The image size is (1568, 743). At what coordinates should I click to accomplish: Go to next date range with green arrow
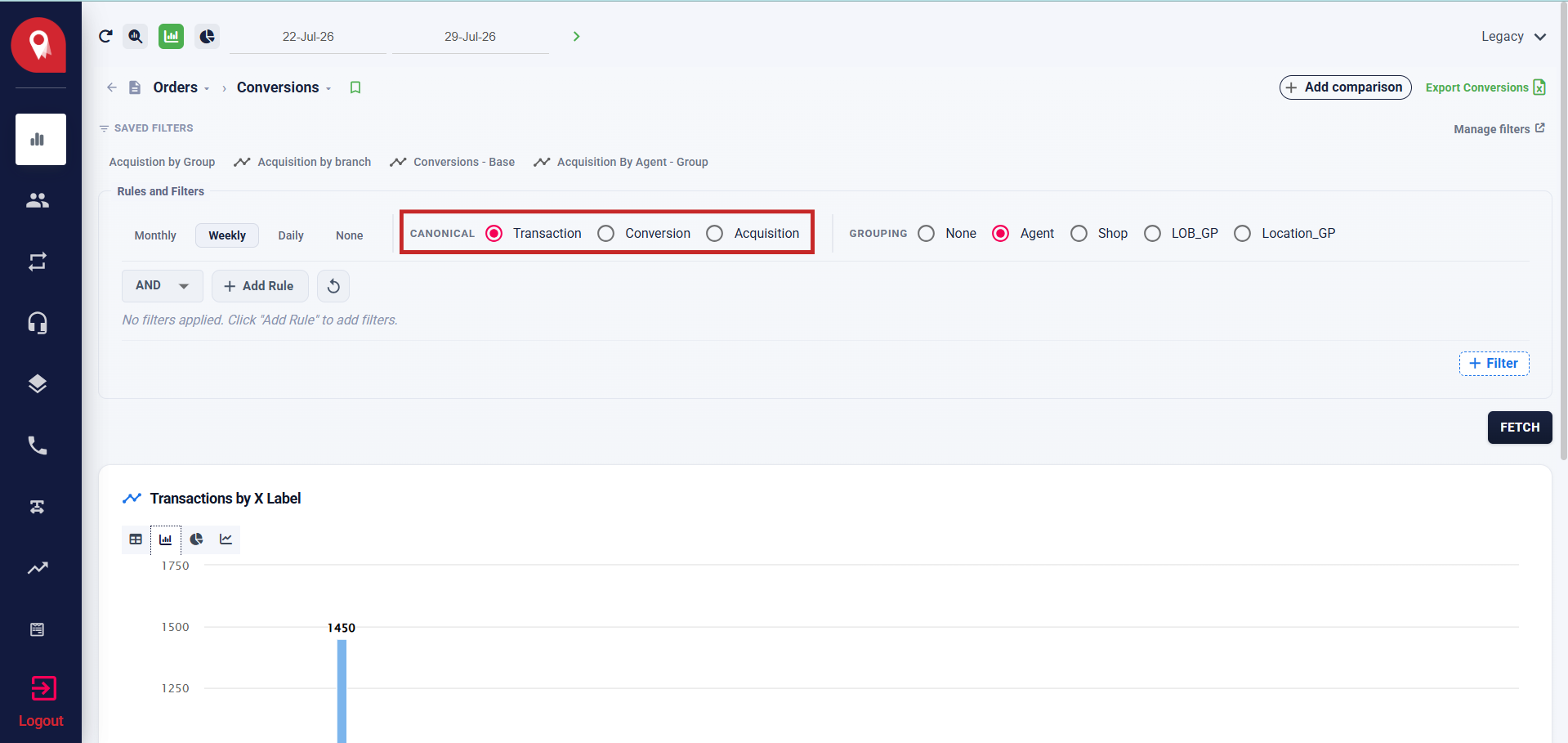point(576,36)
